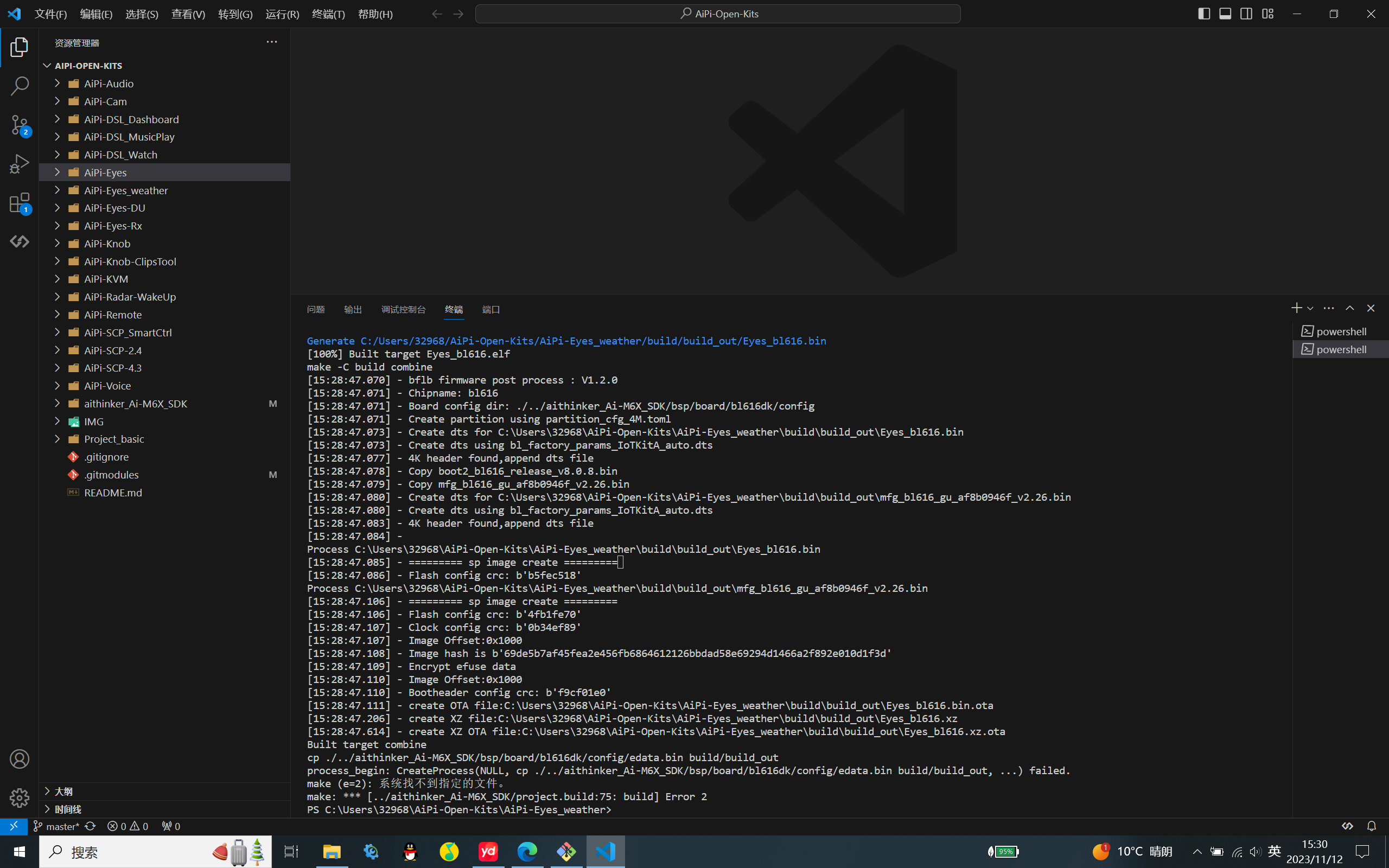Click the remote window status bar button

click(13, 826)
